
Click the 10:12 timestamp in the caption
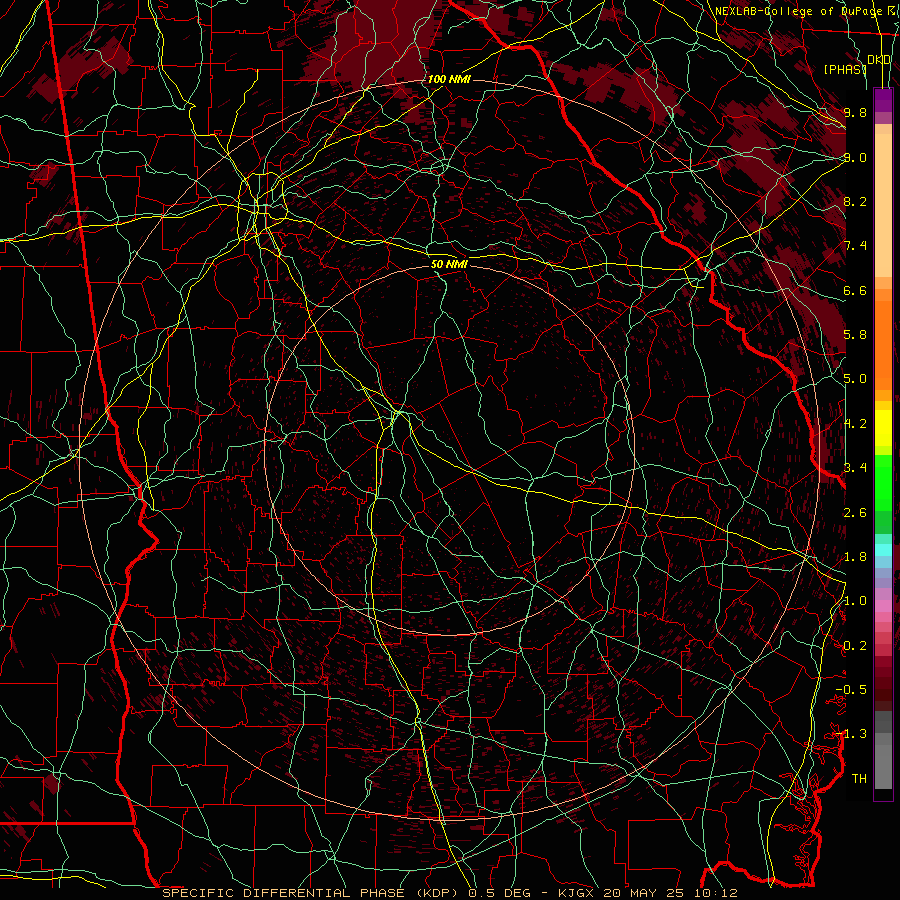click(715, 893)
